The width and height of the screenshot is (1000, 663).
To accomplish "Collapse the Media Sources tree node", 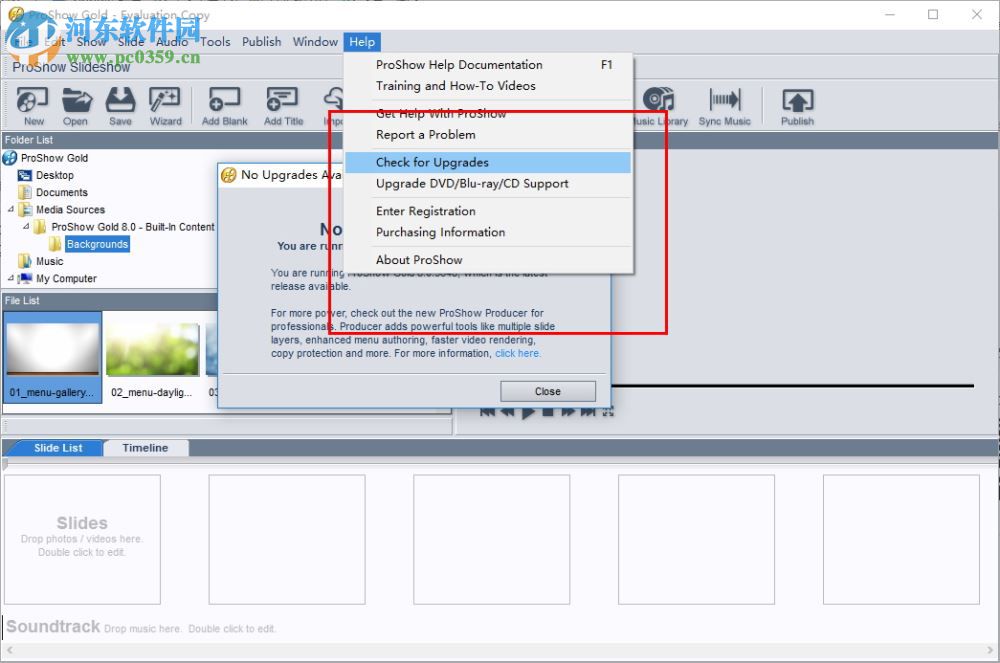I will (x=10, y=209).
